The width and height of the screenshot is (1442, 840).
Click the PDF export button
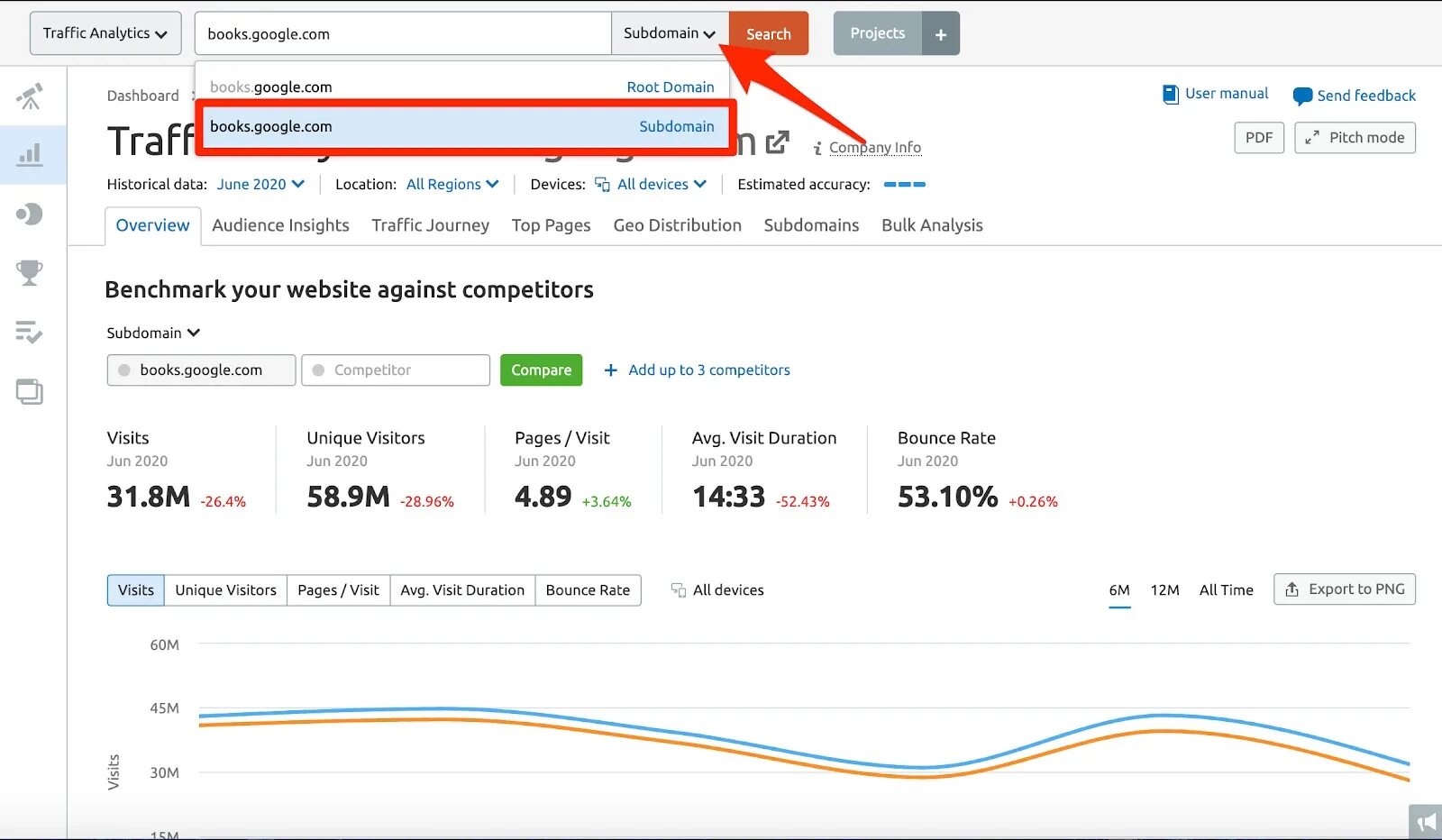click(x=1259, y=138)
